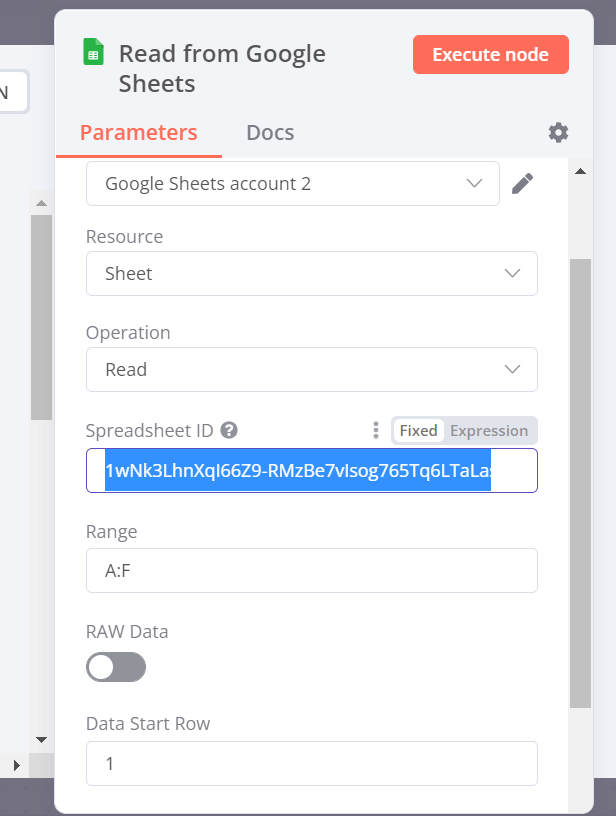Select Fixed mode for Spreadsheet ID
Viewport: 616px width, 816px height.
pyautogui.click(x=418, y=430)
